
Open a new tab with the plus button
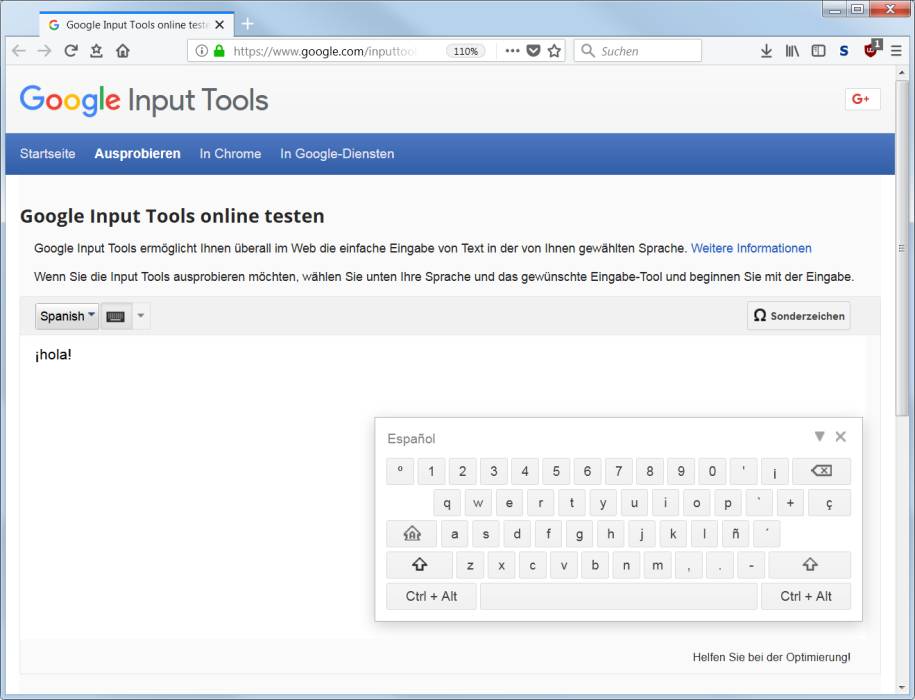click(x=247, y=23)
